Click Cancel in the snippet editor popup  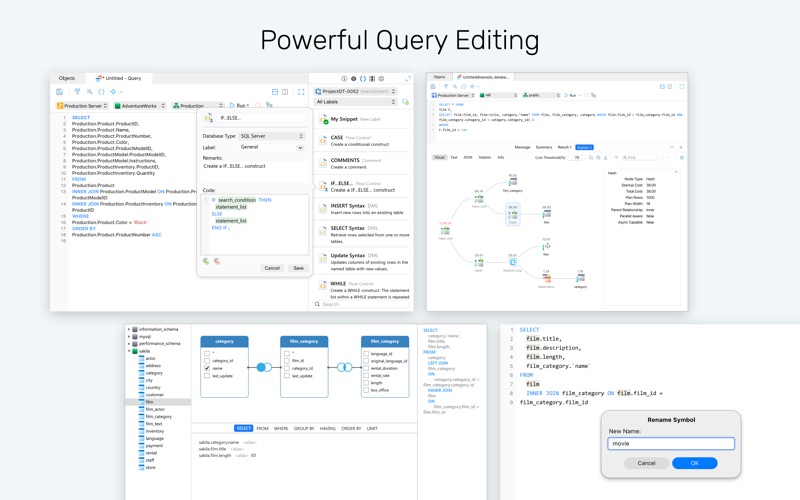coord(272,268)
